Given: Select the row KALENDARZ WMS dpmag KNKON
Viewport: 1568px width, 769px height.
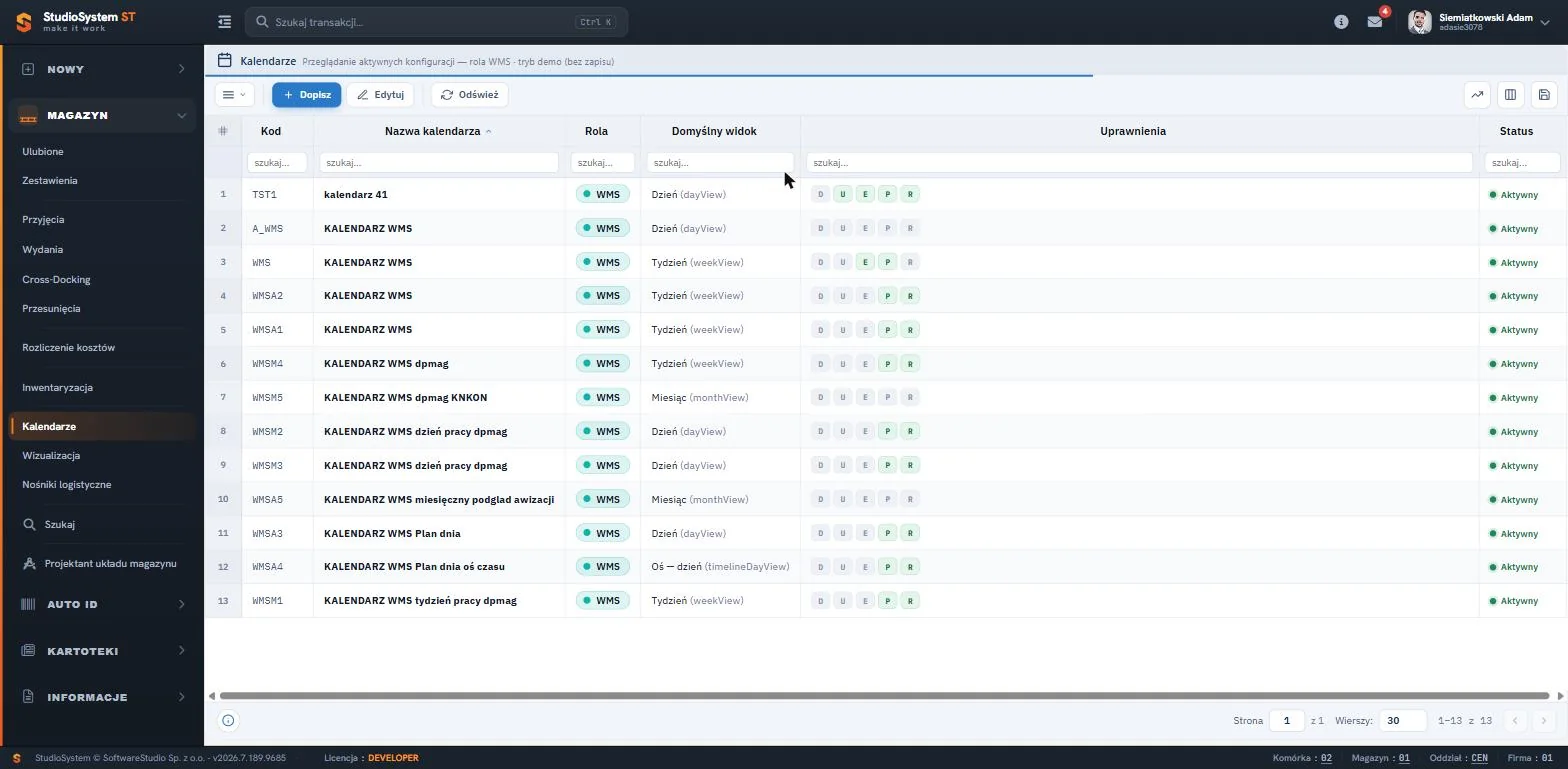Looking at the screenshot, I should tap(886, 398).
